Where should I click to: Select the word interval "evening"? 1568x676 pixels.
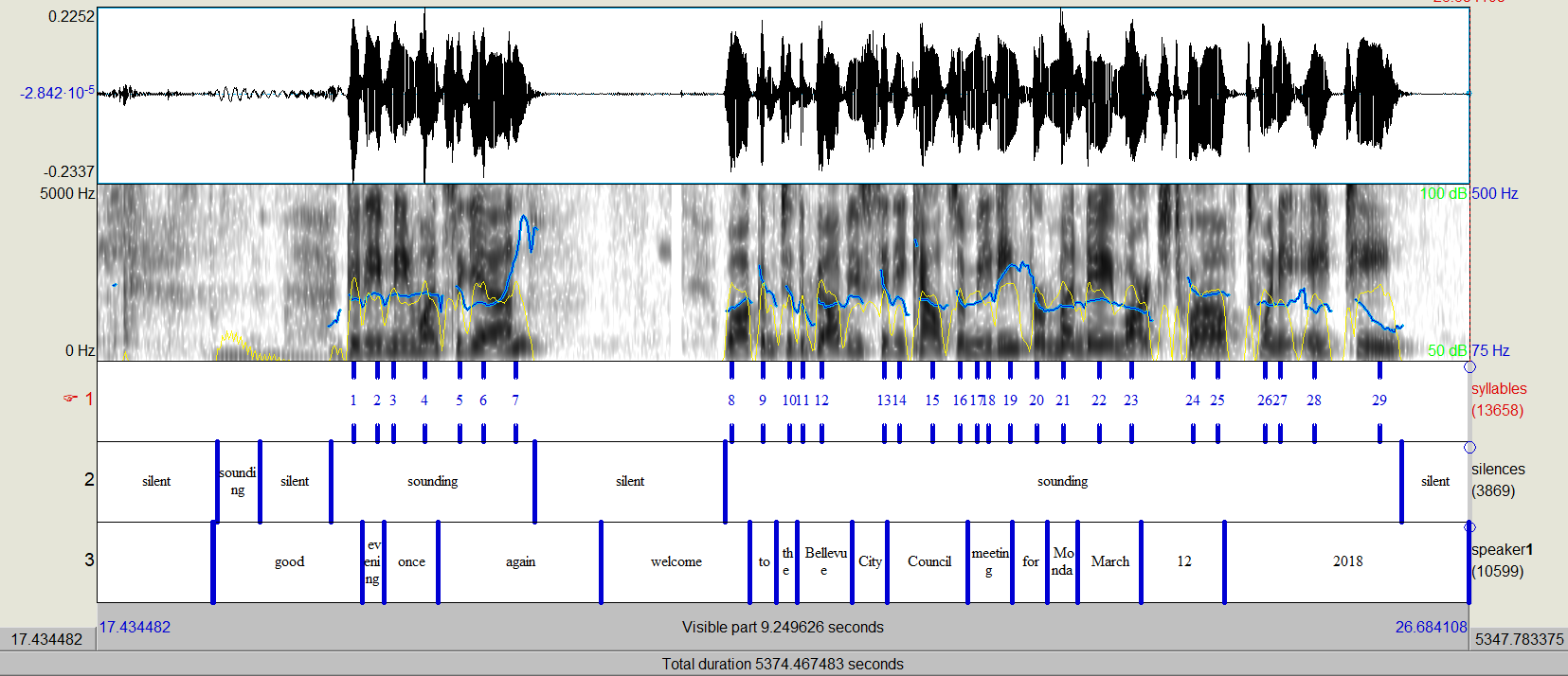pos(373,561)
